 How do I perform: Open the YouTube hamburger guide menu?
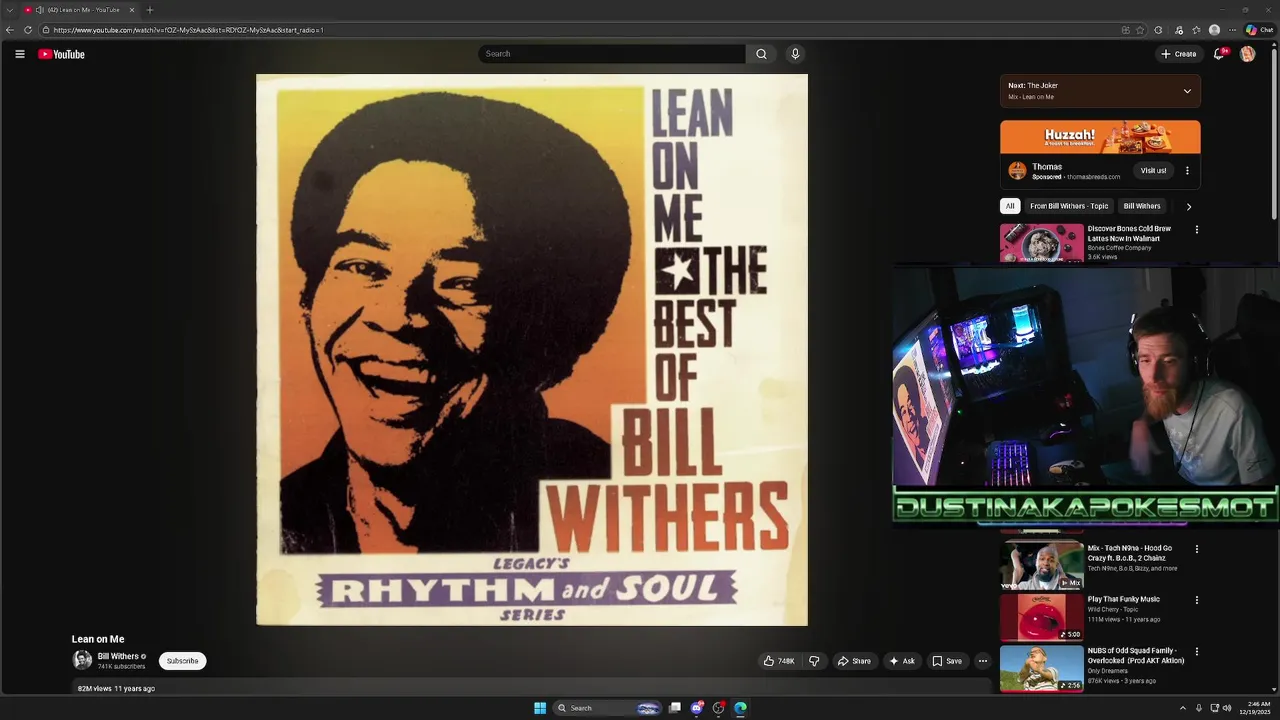tap(19, 54)
